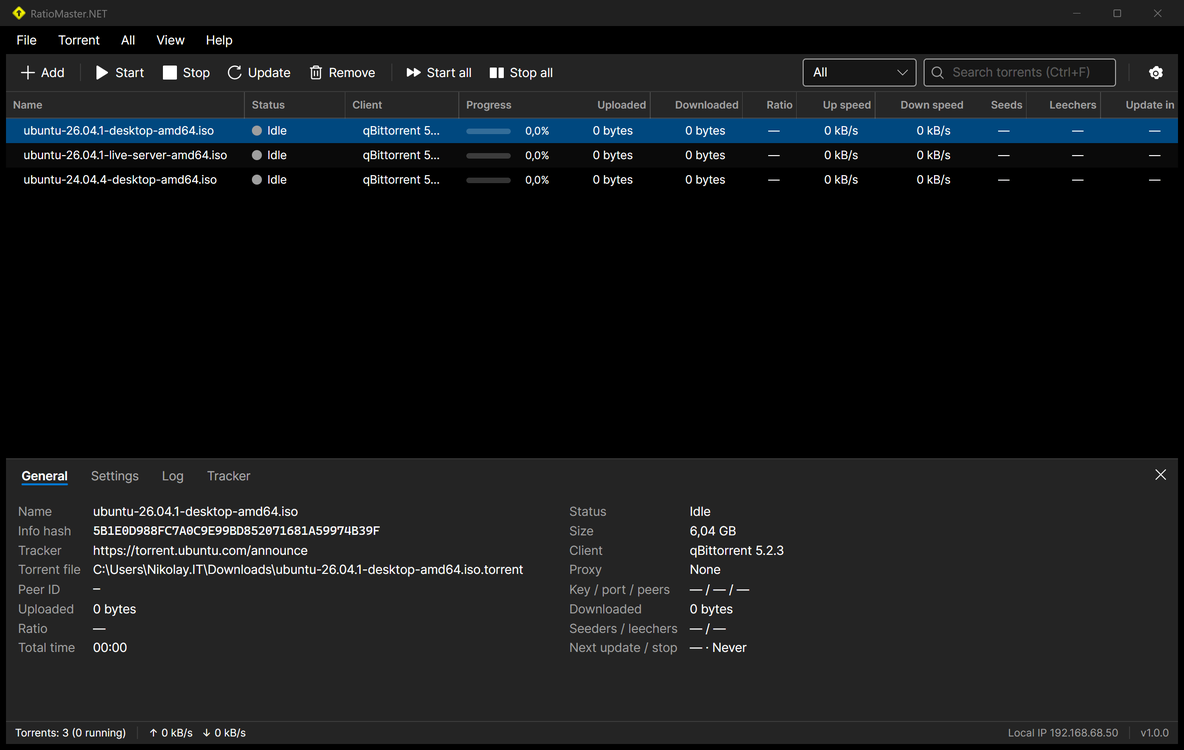Click the Next update value 'Never'

click(x=729, y=647)
